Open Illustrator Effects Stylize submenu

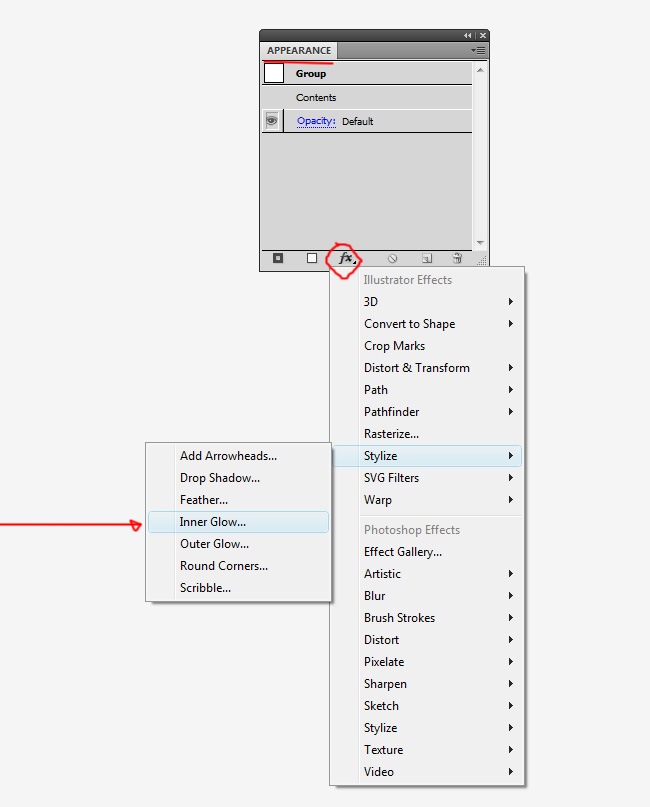click(x=427, y=456)
